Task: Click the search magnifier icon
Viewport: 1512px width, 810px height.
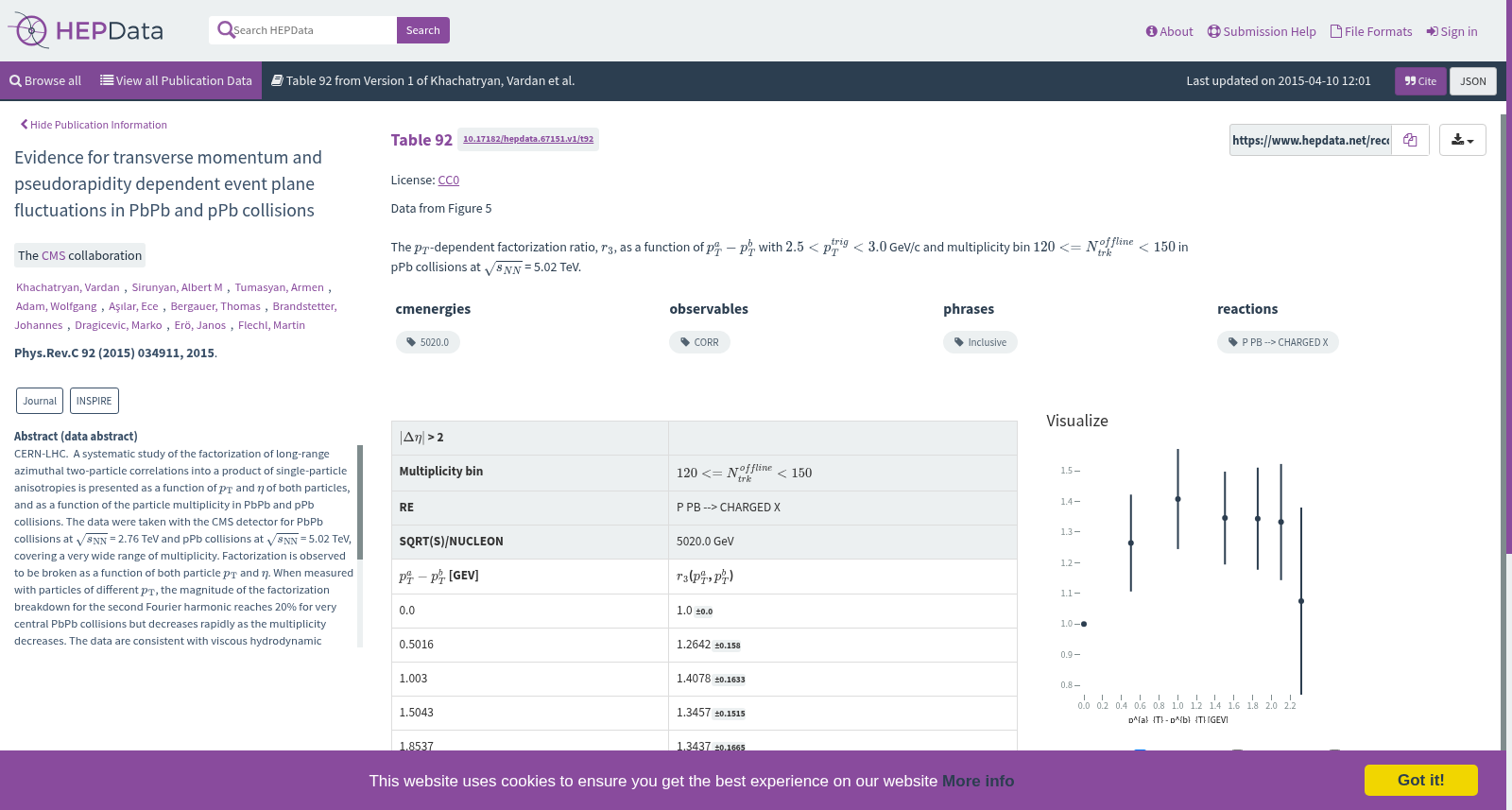Action: click(225, 30)
